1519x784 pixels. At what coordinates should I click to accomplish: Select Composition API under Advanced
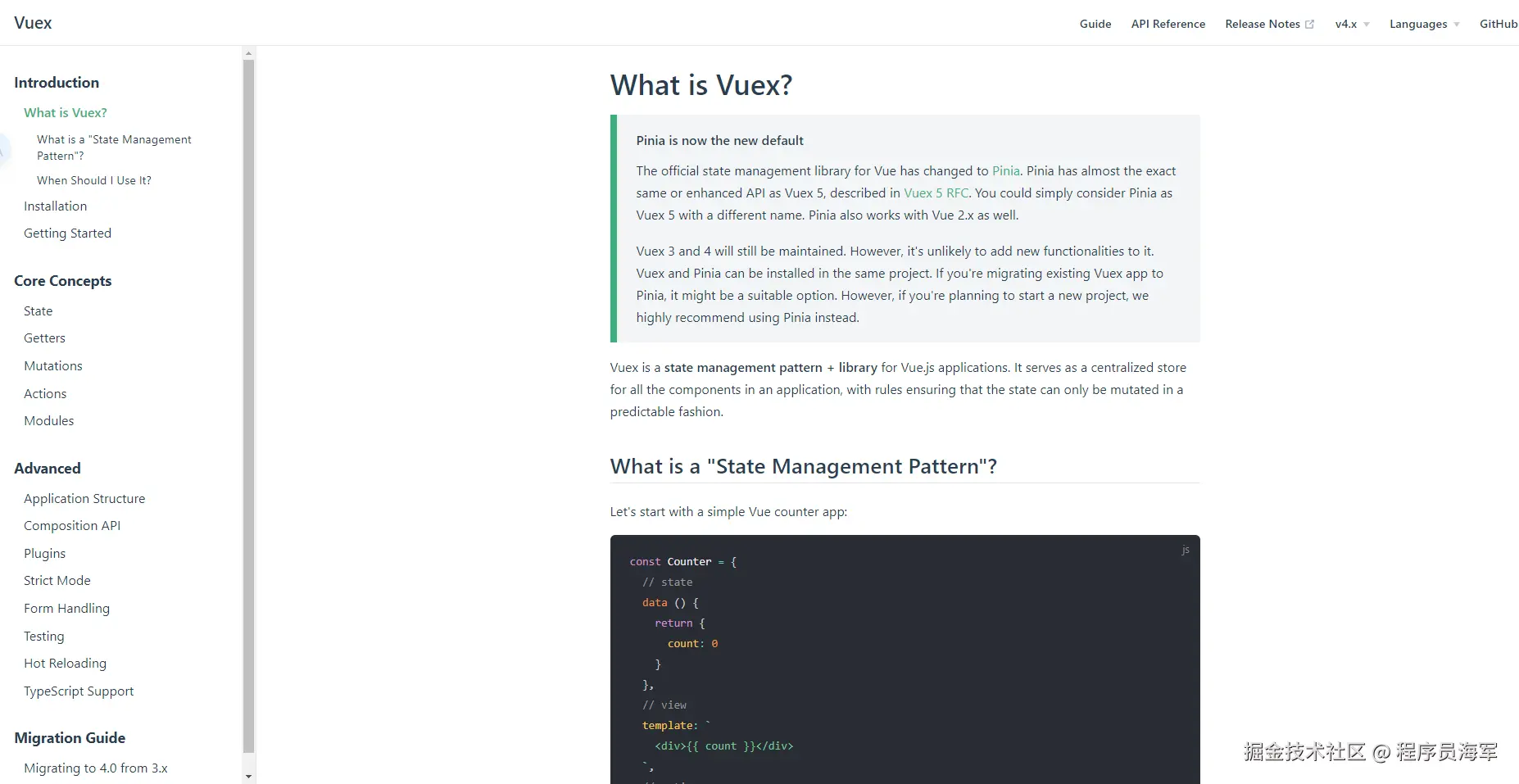click(x=72, y=525)
